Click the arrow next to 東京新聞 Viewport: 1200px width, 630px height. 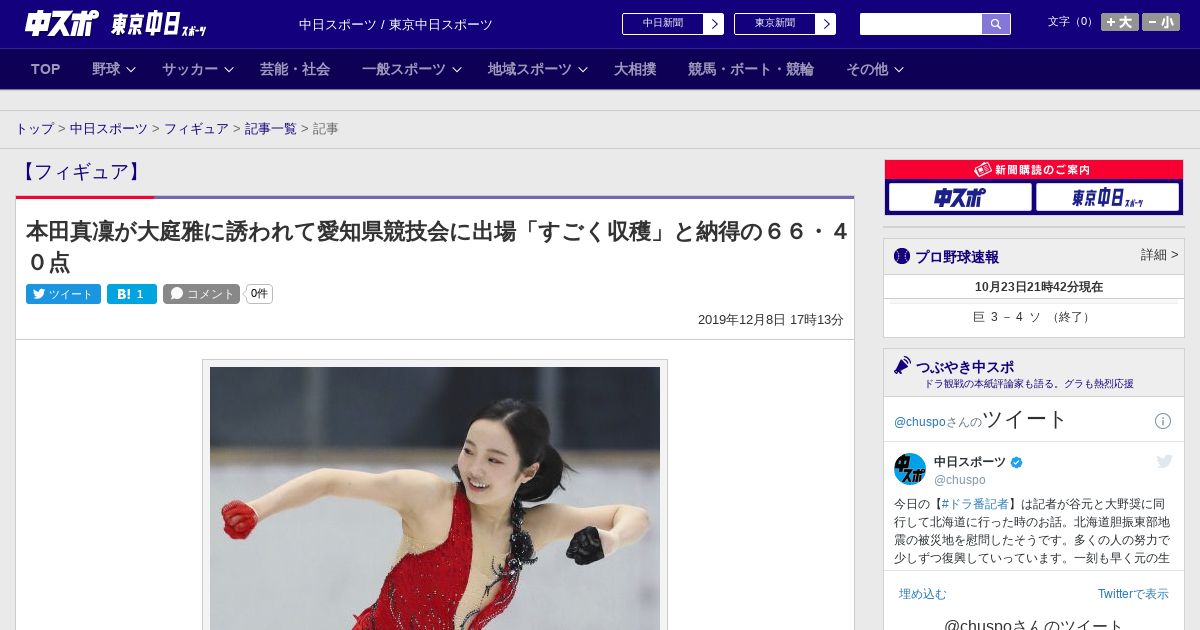tap(826, 24)
